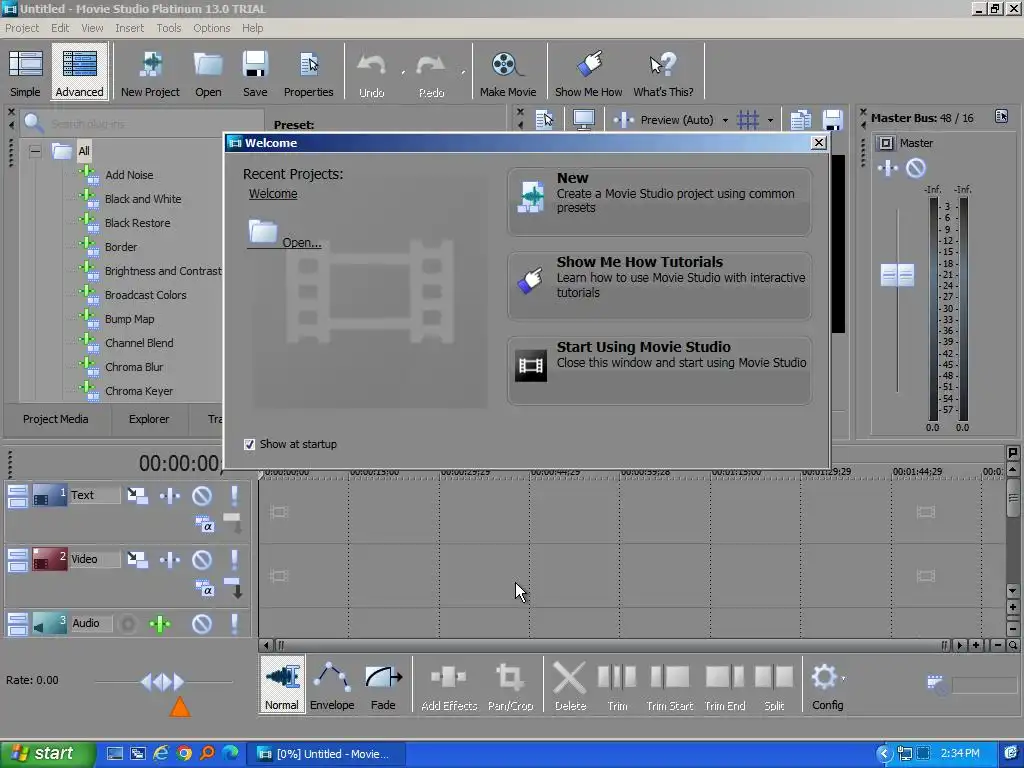Click the Search plug-ins field
Viewport: 1024px width, 768px height.
(x=155, y=123)
